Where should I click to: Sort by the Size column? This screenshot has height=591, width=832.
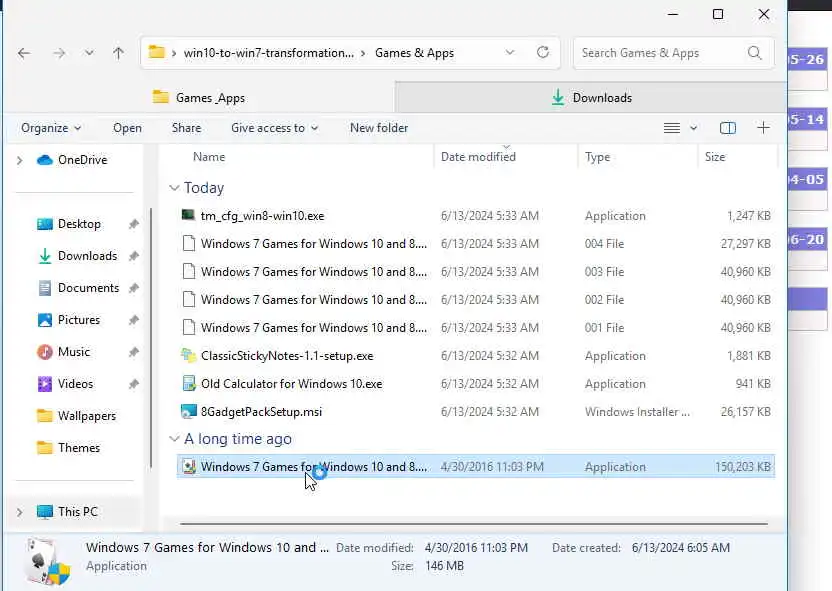[715, 157]
